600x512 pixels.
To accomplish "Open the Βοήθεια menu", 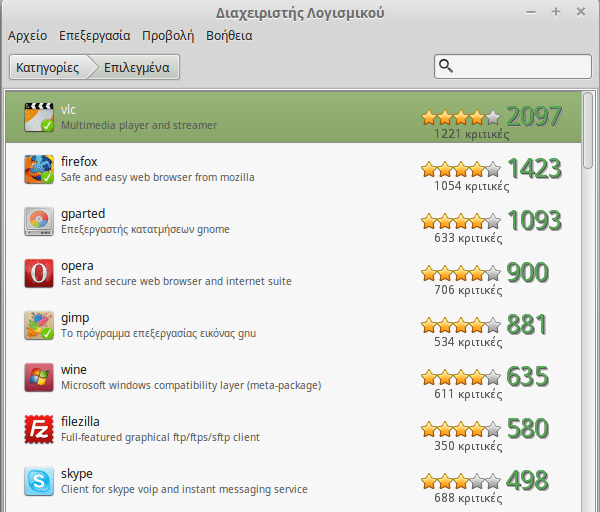I will click(229, 36).
